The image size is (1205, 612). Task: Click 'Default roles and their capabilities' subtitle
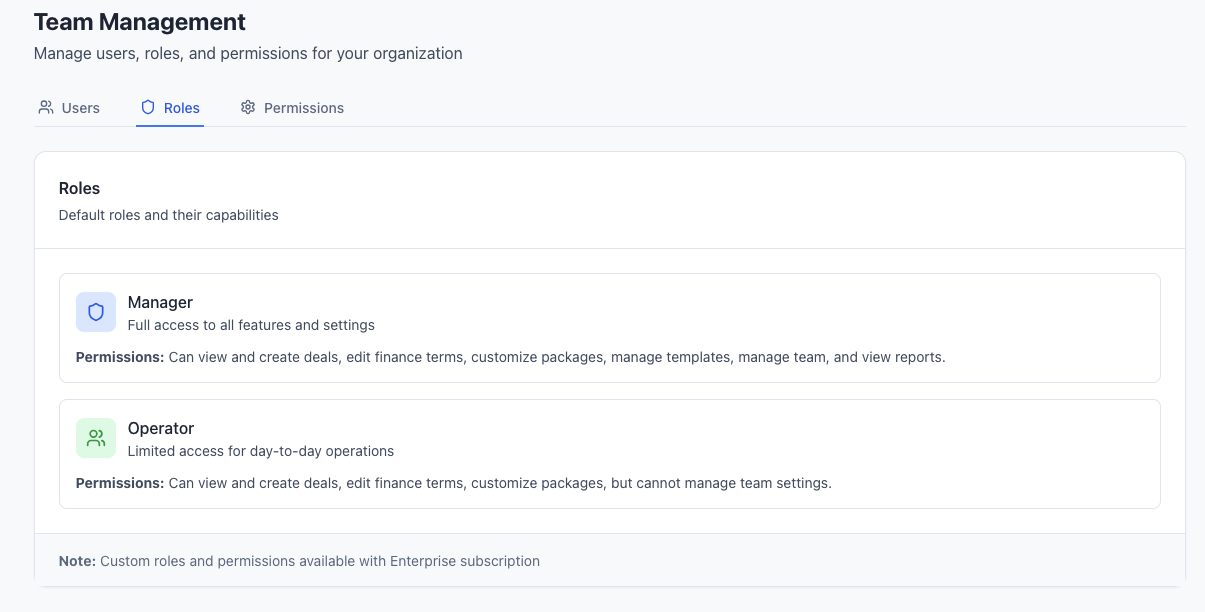[168, 214]
